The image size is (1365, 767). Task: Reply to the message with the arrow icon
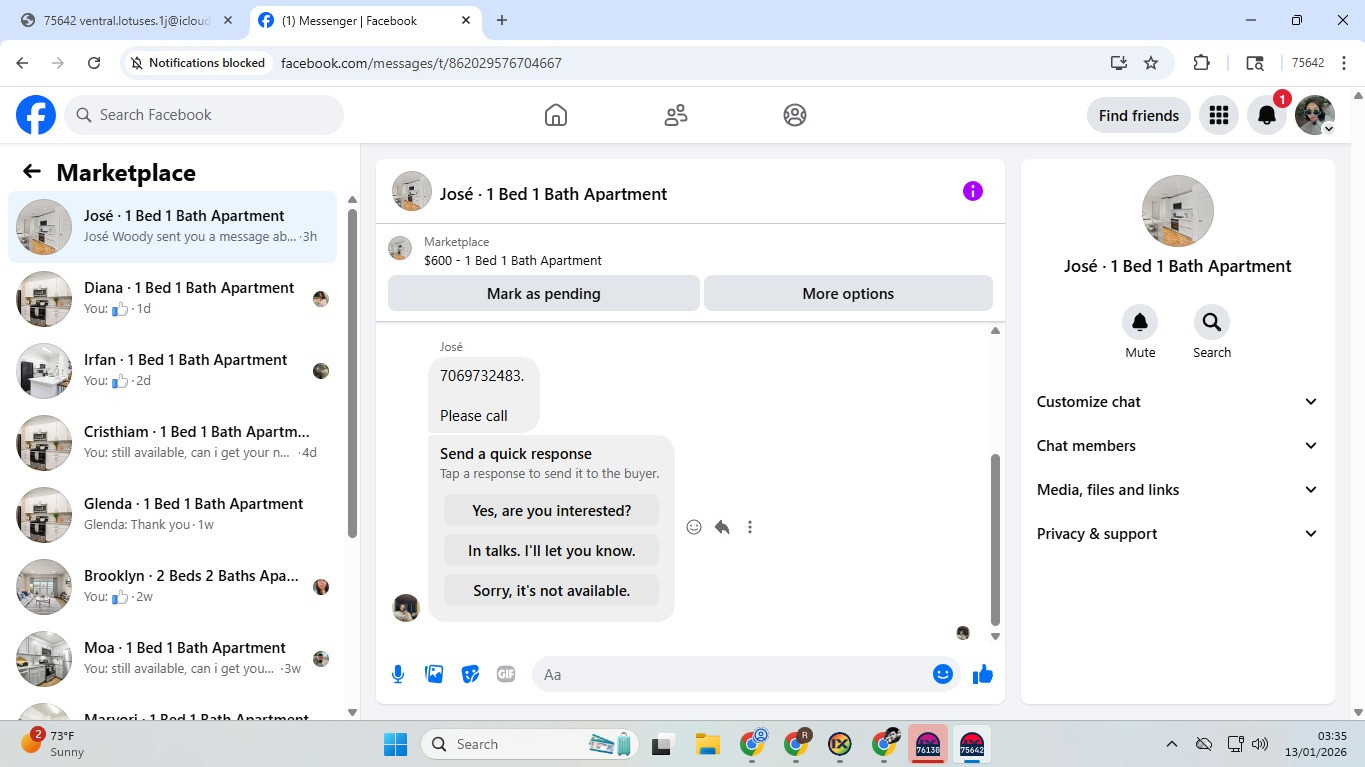click(722, 527)
